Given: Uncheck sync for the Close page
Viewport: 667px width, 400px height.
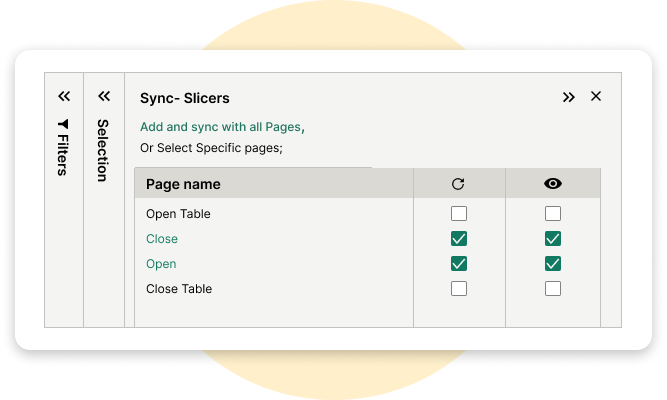Looking at the screenshot, I should pos(459,239).
